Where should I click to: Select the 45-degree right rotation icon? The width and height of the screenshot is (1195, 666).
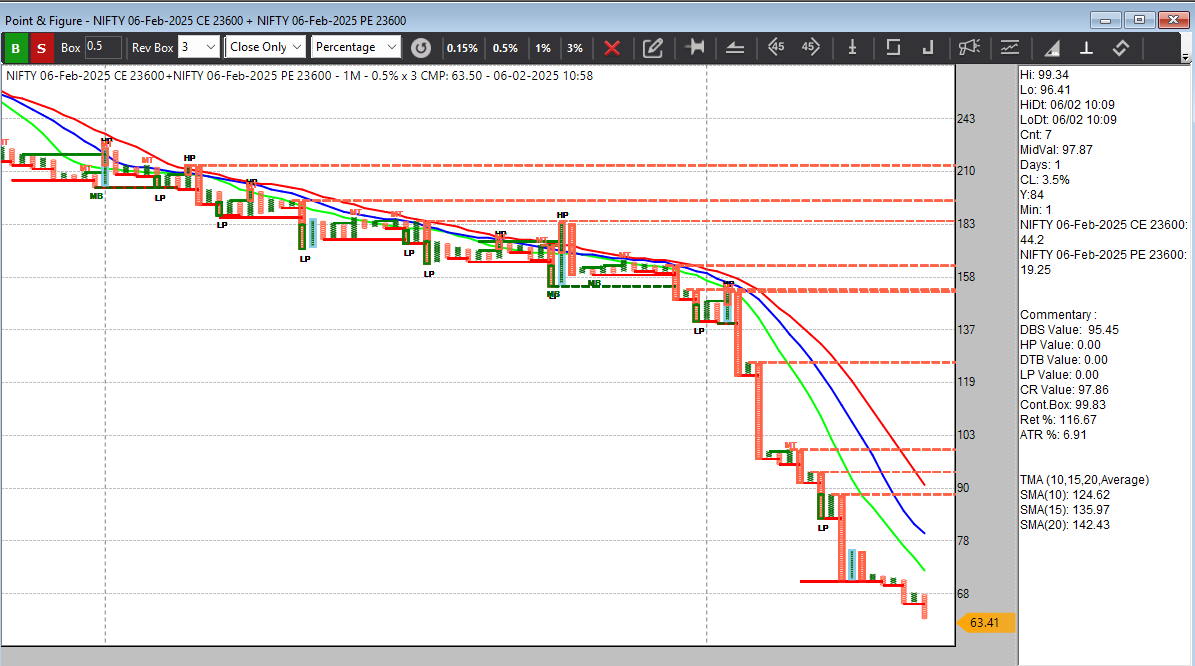[809, 47]
